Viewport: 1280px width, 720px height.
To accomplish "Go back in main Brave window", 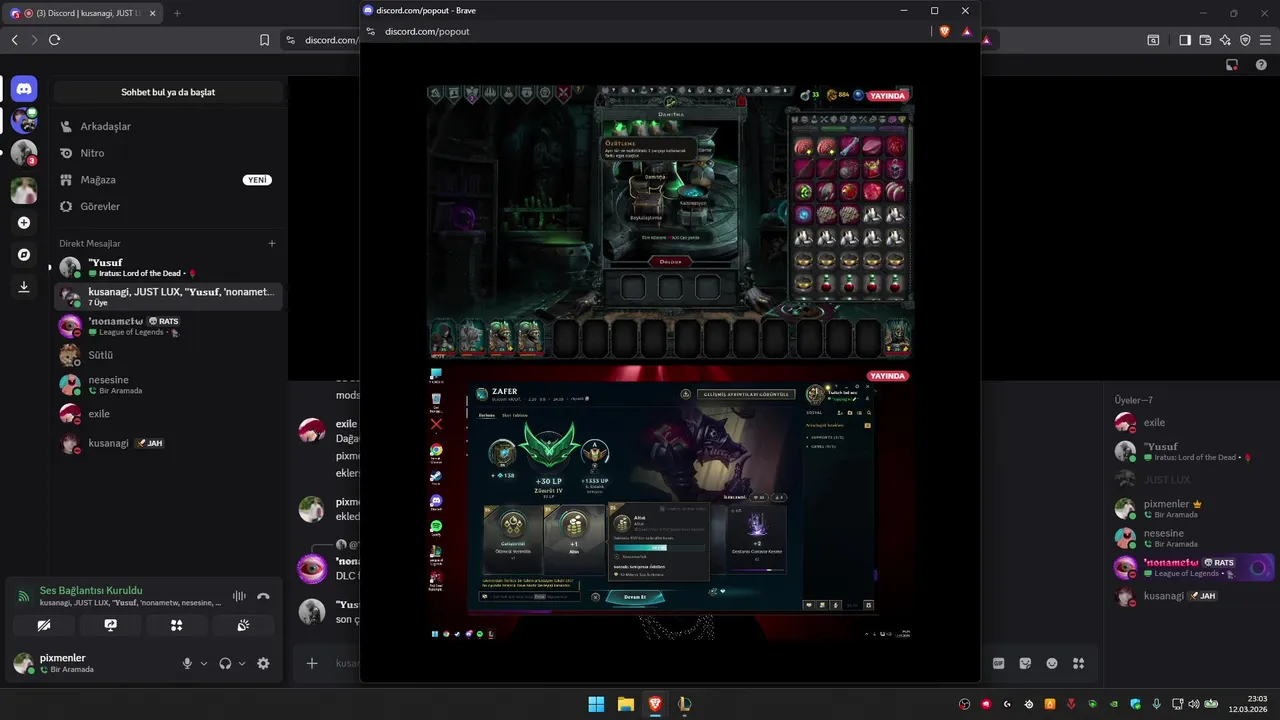I will (x=14, y=40).
